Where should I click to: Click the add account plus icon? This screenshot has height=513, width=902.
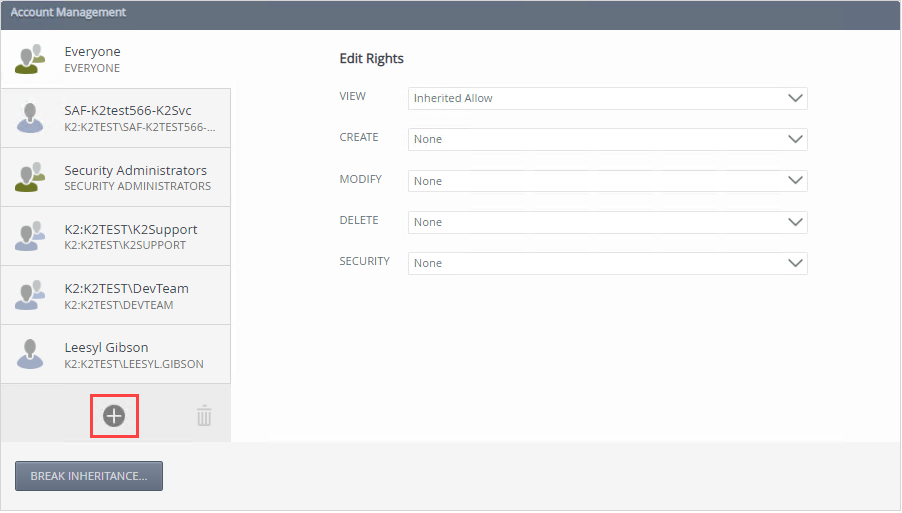click(114, 416)
